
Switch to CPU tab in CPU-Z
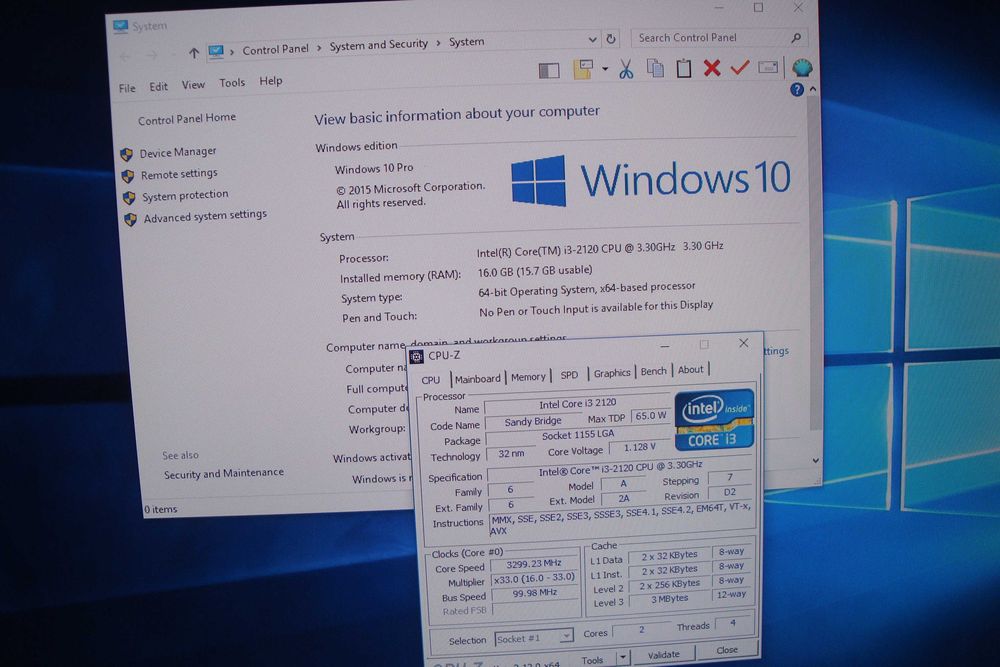tap(431, 380)
